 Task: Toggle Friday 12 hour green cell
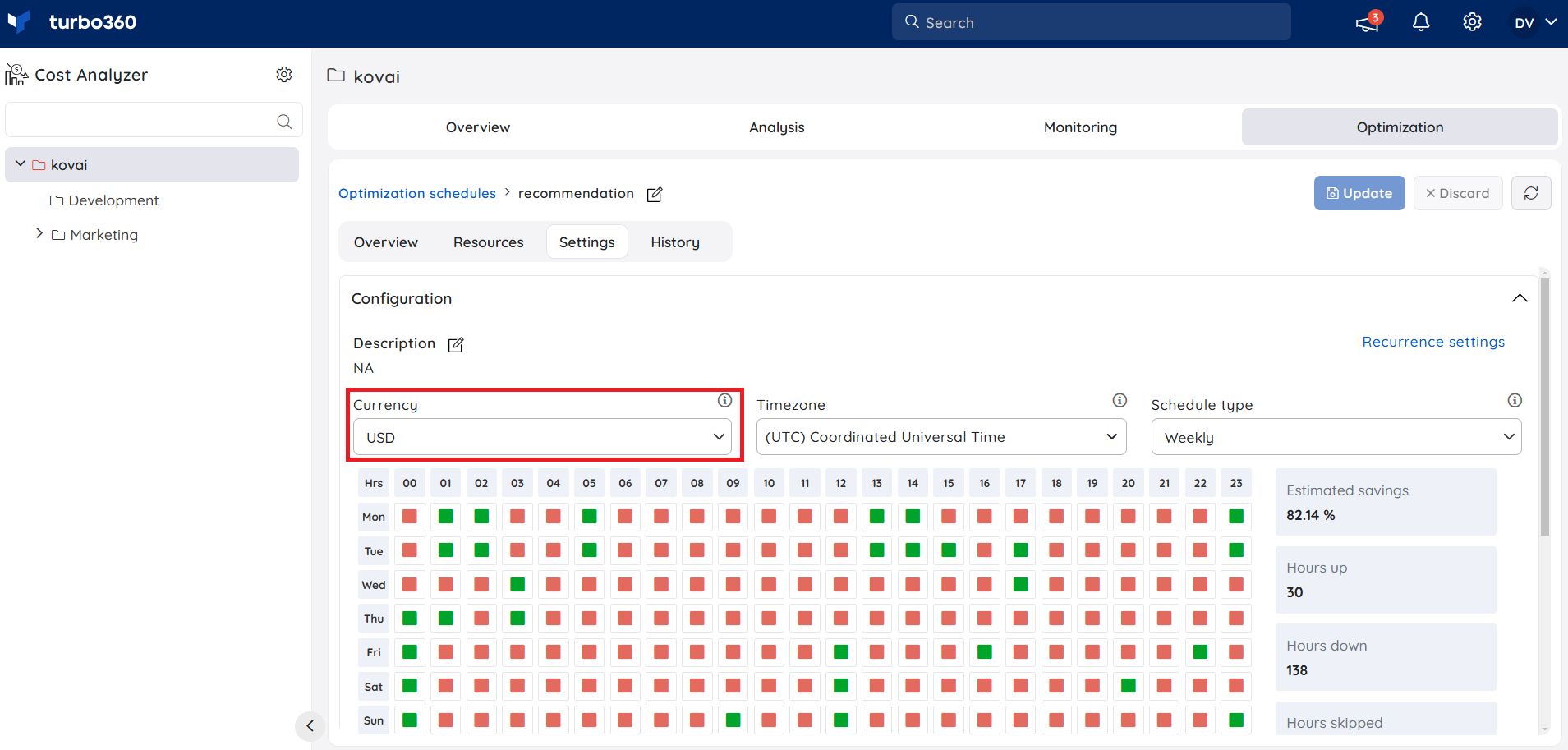[x=841, y=652]
